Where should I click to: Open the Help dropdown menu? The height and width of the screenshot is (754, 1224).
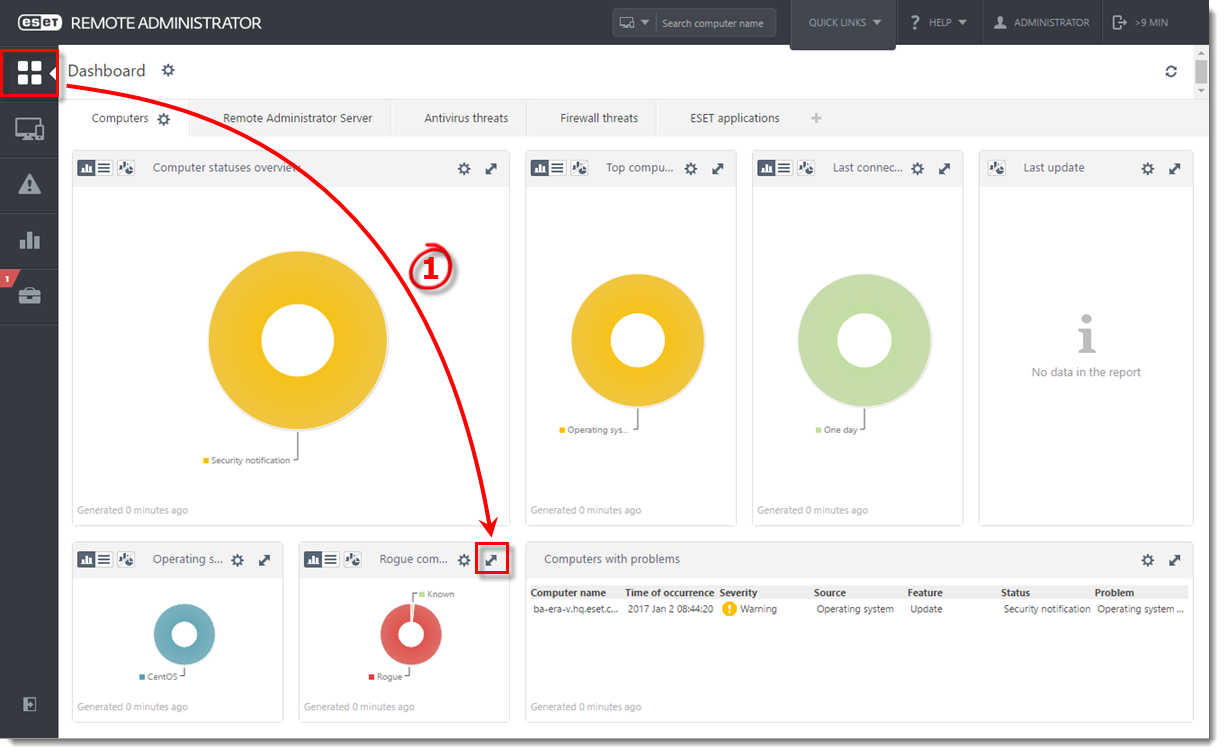click(940, 22)
